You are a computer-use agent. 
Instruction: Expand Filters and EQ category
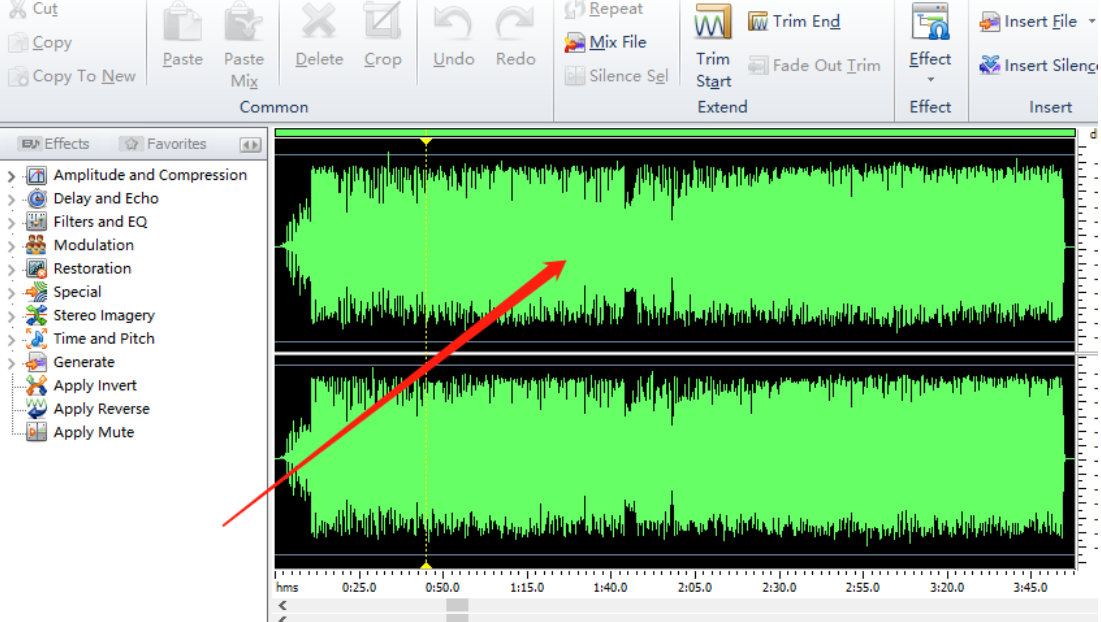(11, 223)
